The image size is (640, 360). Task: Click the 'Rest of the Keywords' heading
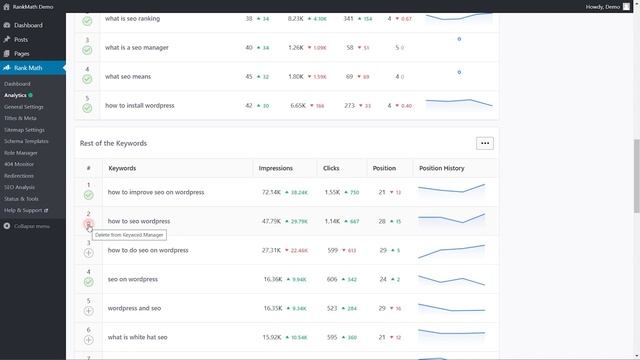(113, 143)
